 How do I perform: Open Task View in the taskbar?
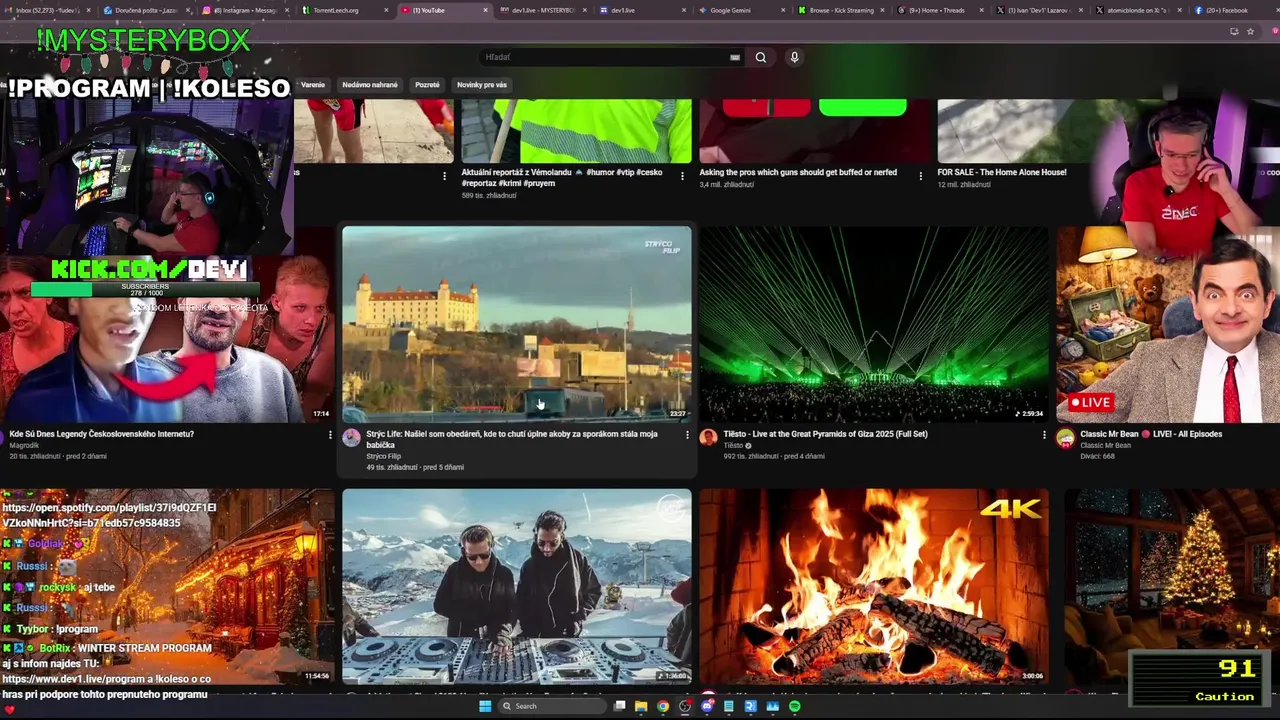(620, 706)
